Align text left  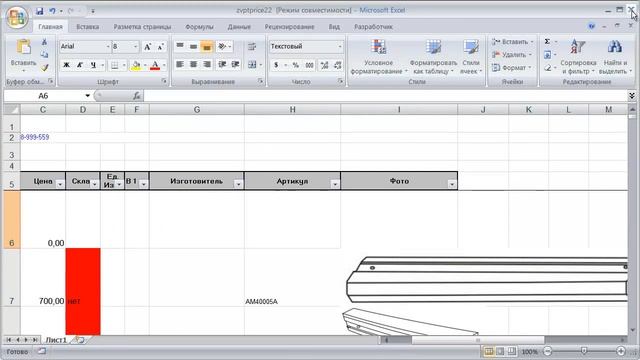[x=180, y=64]
